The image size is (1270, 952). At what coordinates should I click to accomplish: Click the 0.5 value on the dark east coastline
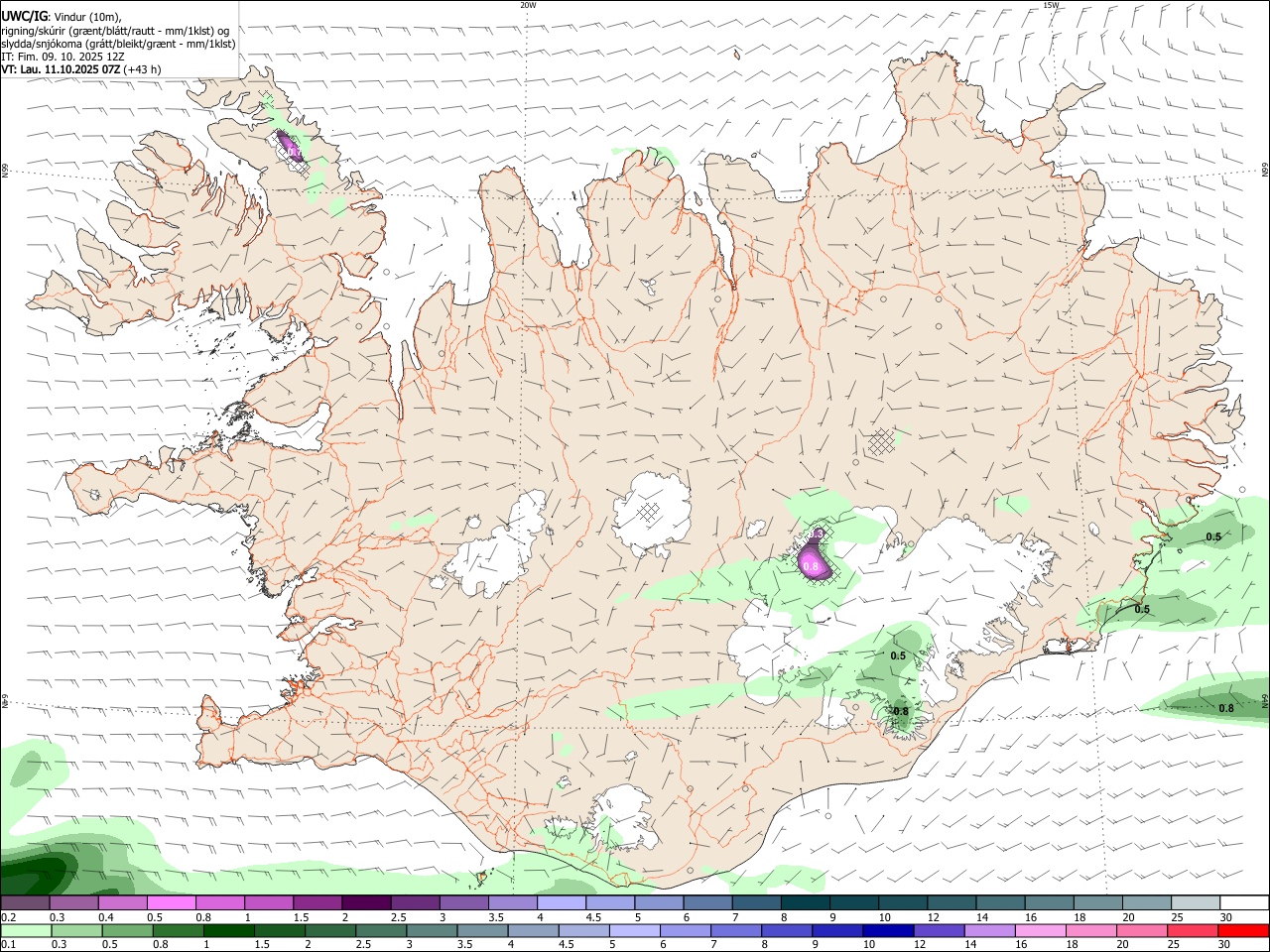pyautogui.click(x=1142, y=609)
